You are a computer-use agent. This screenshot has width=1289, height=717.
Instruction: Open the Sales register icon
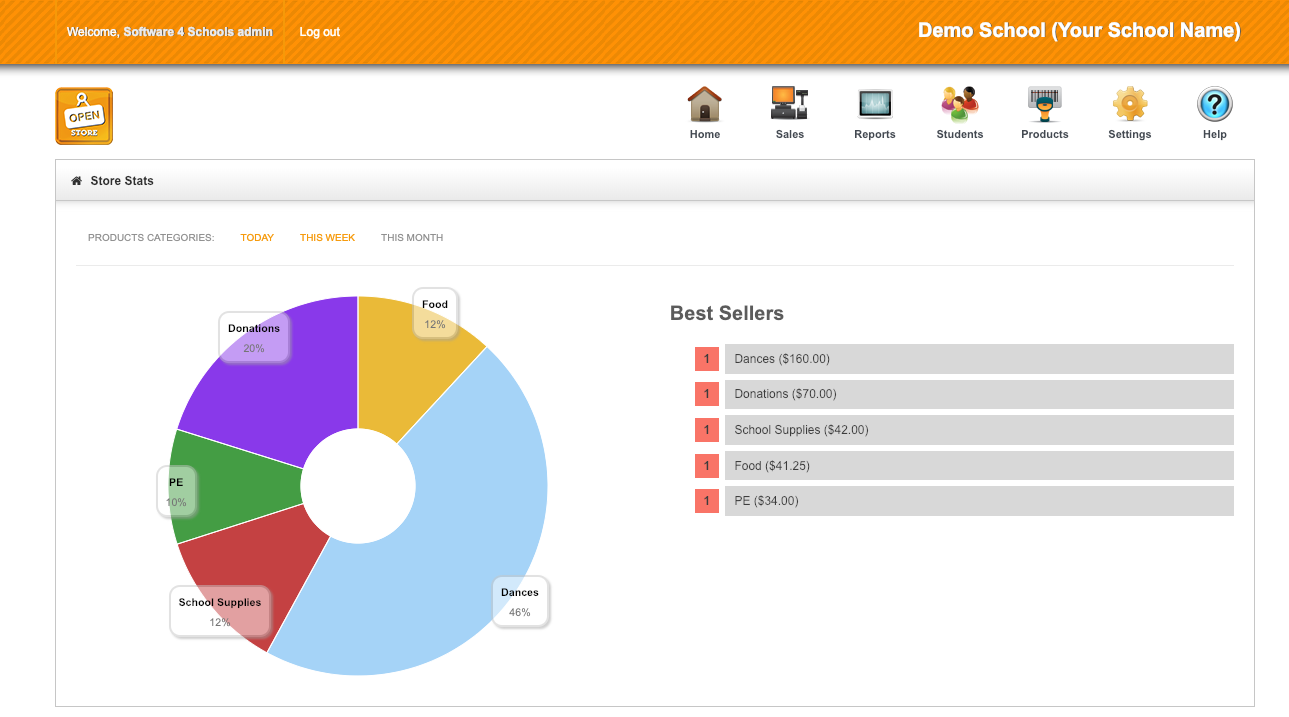[x=789, y=103]
